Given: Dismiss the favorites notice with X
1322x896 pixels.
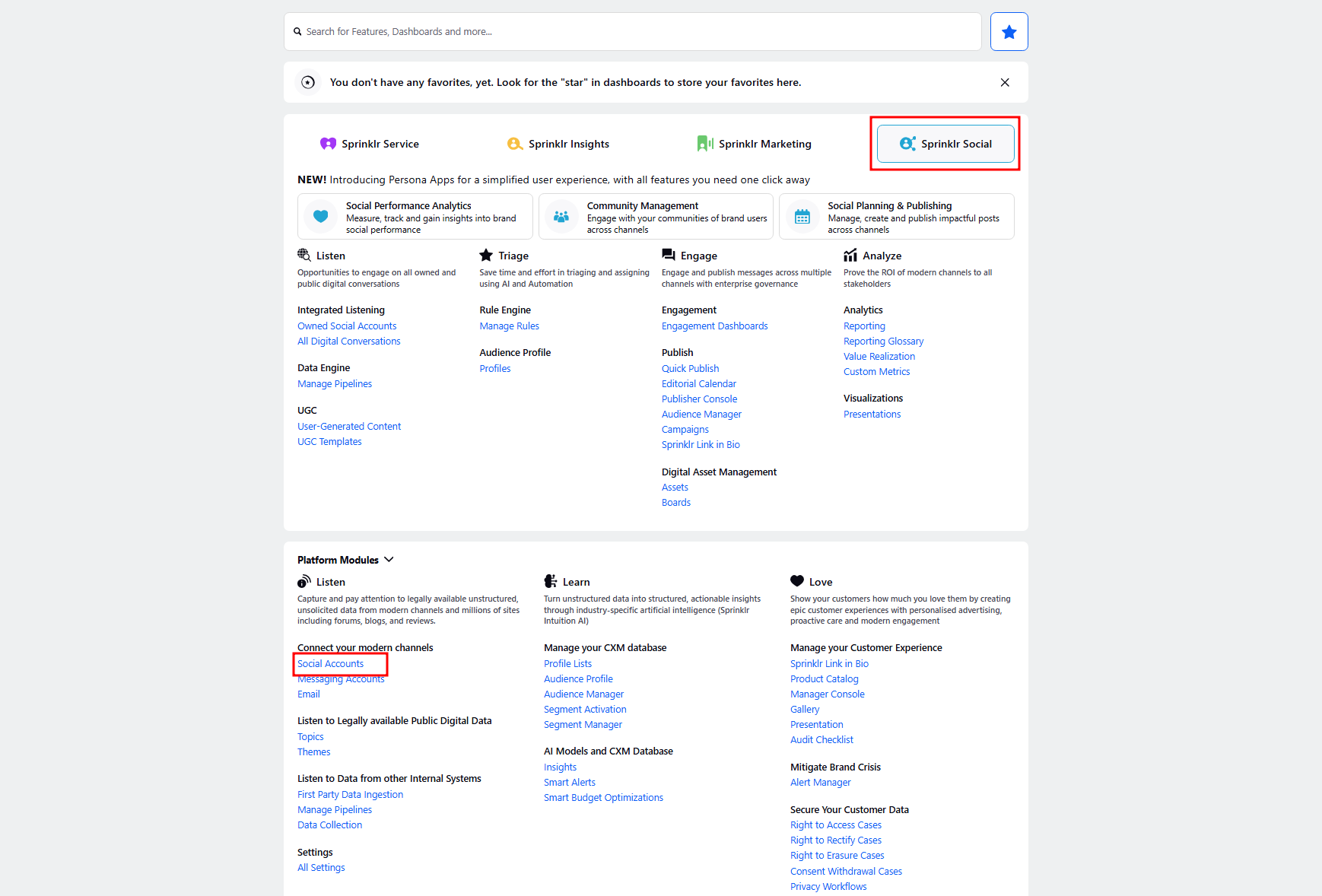Looking at the screenshot, I should coord(1005,82).
